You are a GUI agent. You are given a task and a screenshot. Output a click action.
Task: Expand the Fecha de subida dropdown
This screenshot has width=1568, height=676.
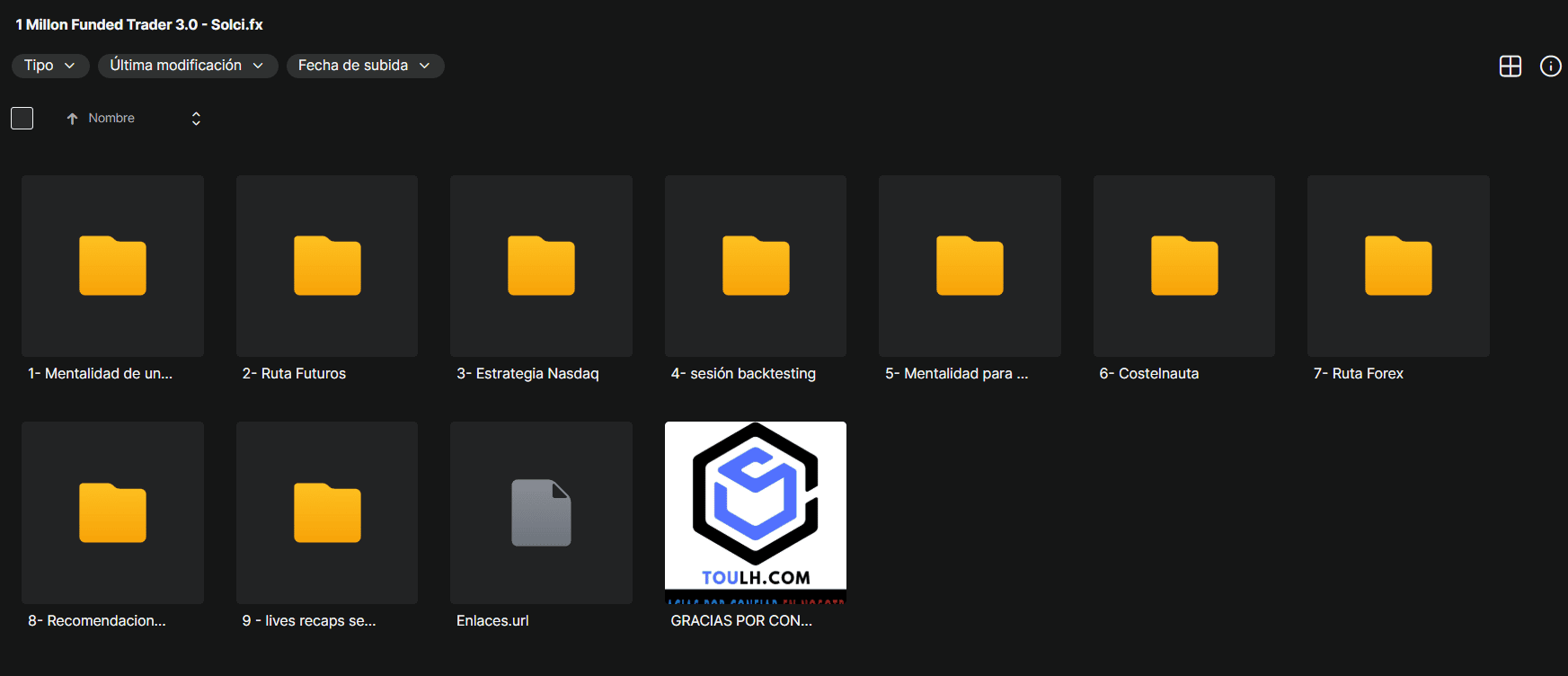click(365, 66)
